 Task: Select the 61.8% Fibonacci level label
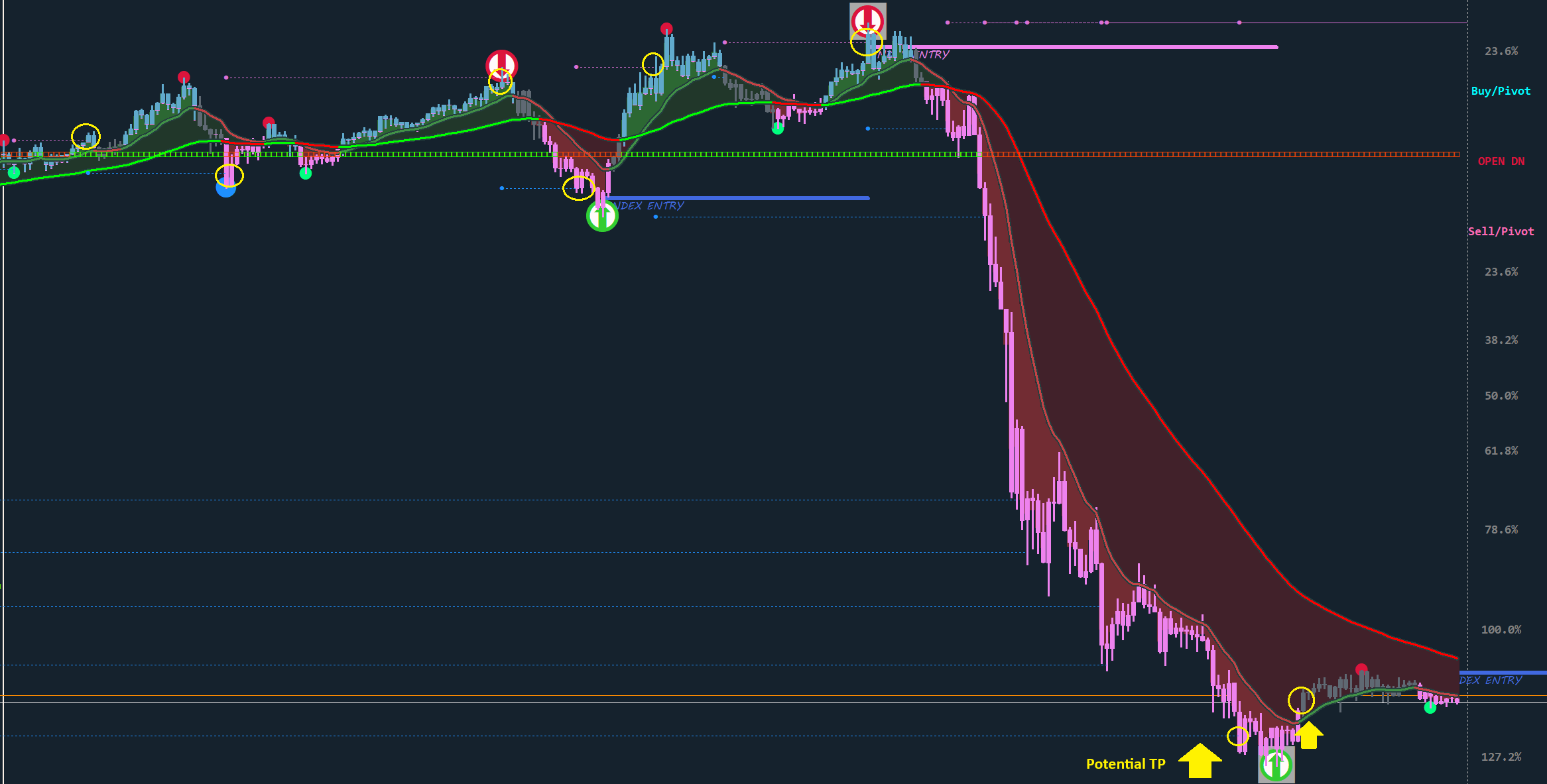[x=1501, y=451]
